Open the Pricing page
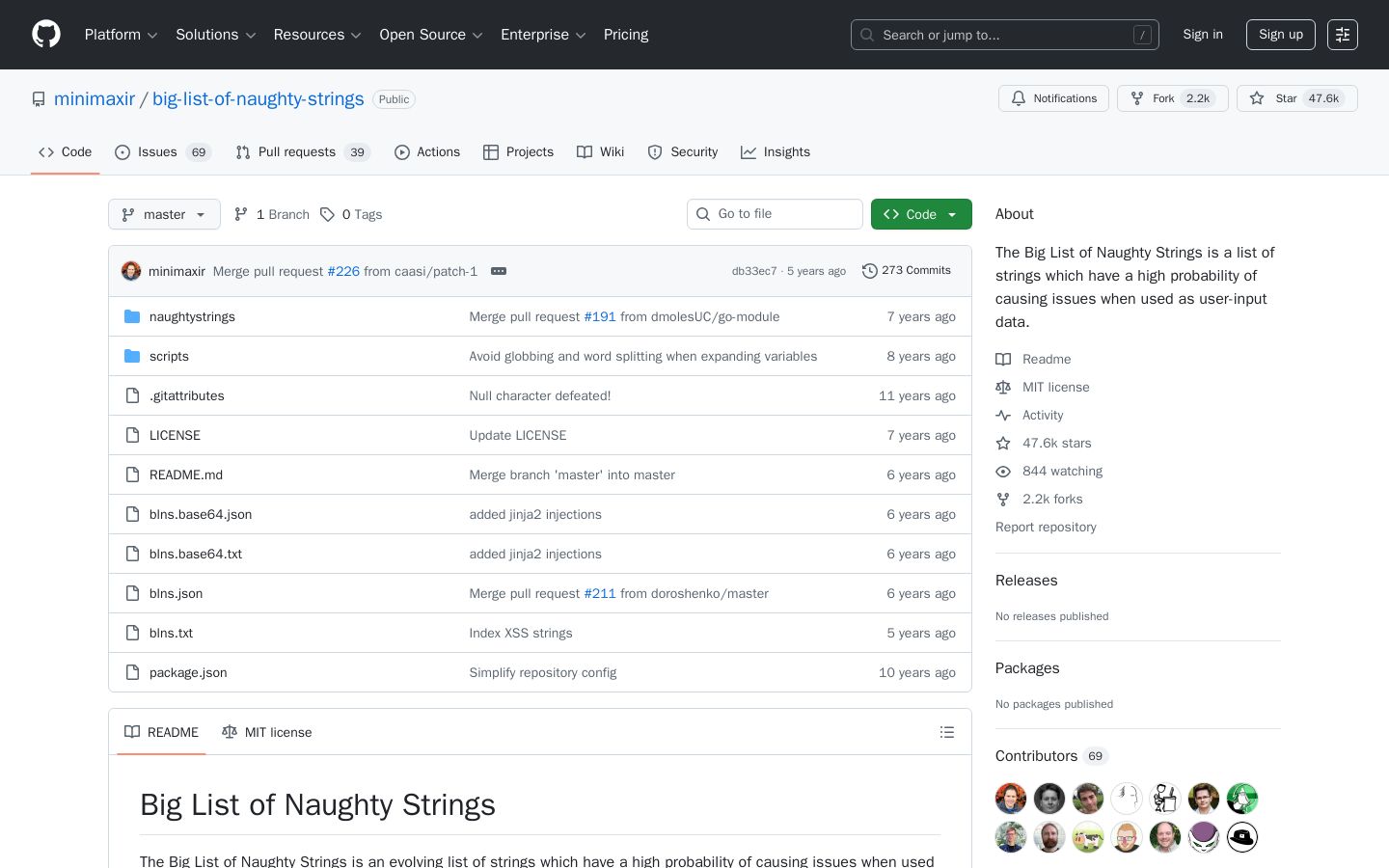The width and height of the screenshot is (1389, 868). tap(626, 35)
